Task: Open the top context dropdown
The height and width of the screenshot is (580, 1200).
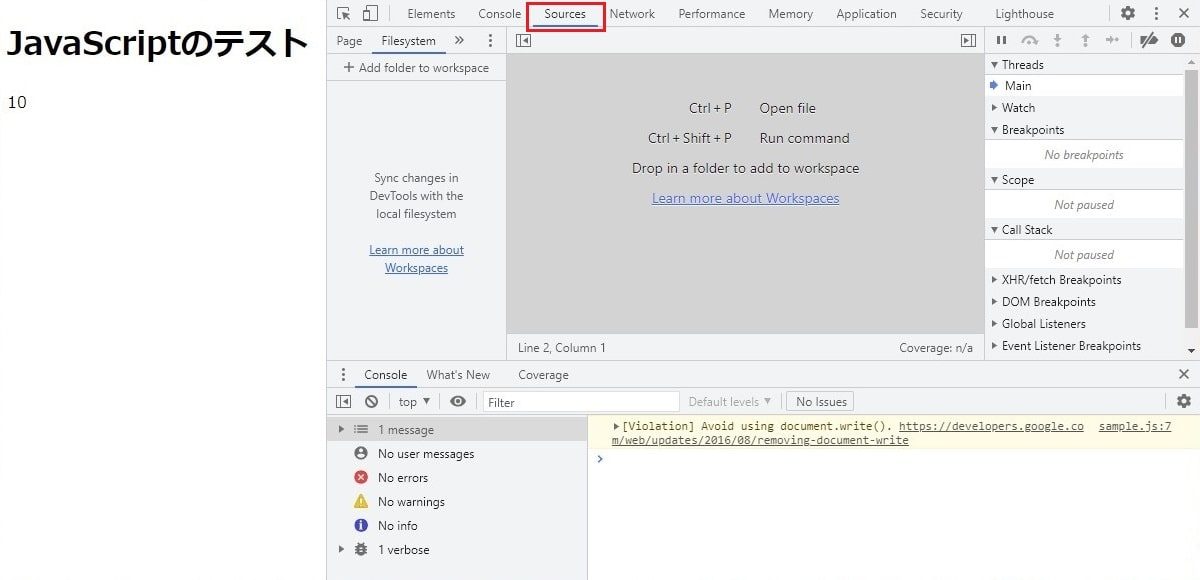Action: (x=414, y=402)
